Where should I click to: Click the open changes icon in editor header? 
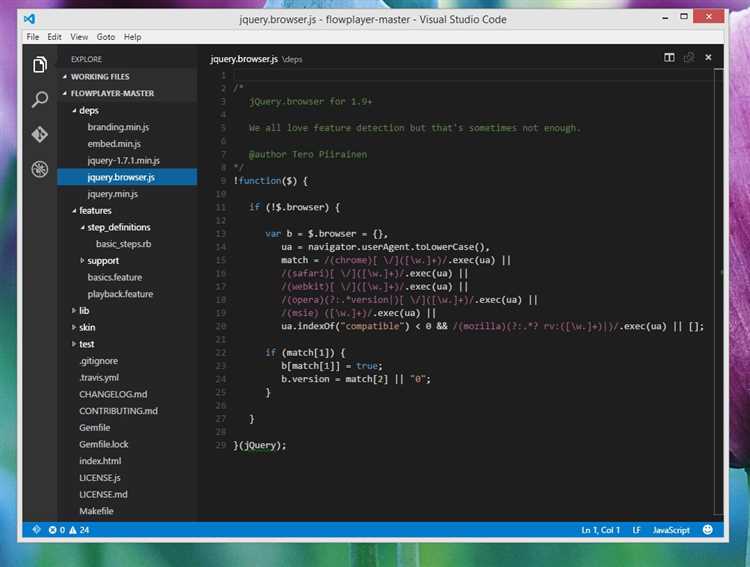point(689,57)
